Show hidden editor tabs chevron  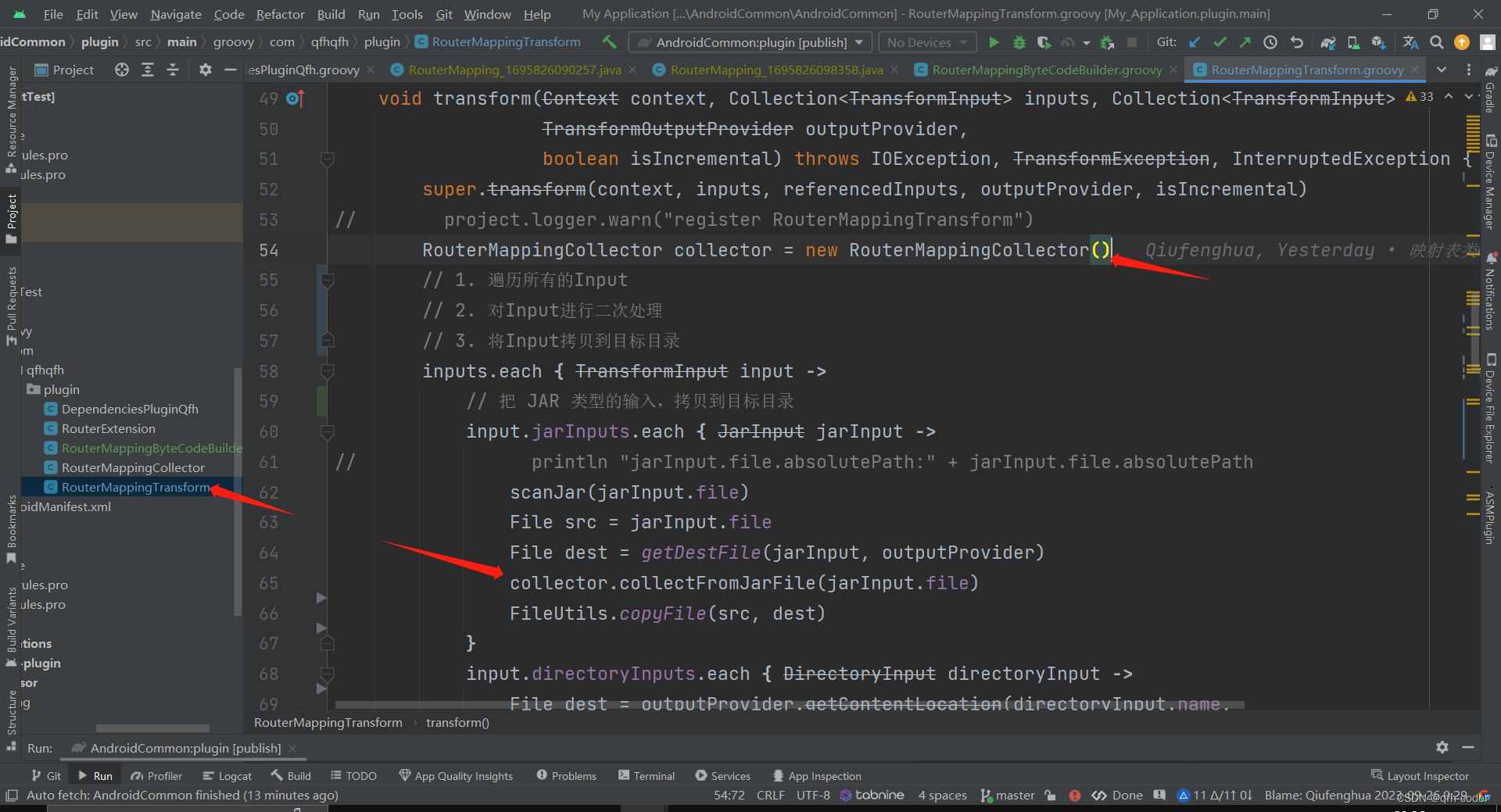(x=1441, y=70)
